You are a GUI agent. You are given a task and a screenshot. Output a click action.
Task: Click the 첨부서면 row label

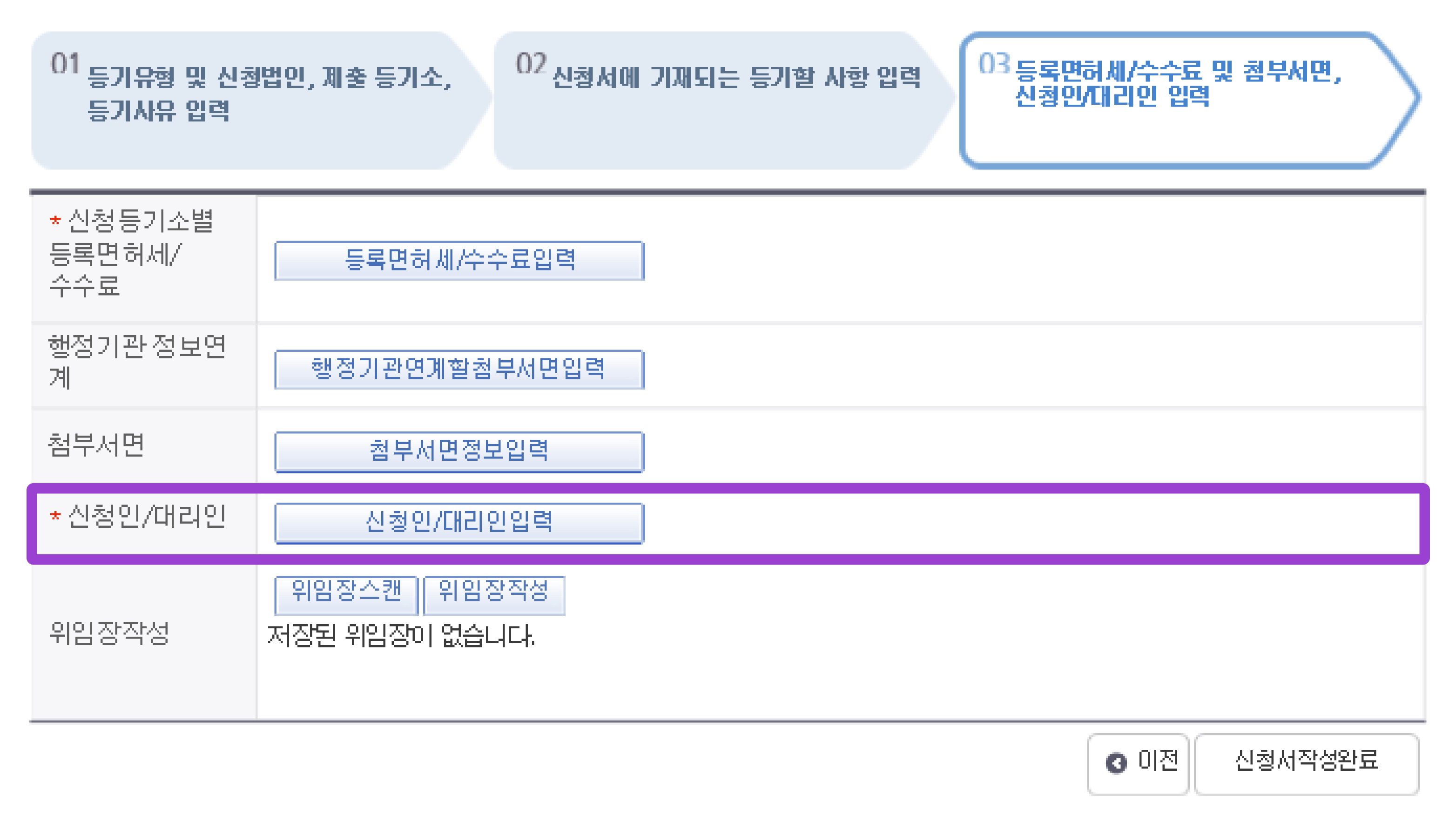96,445
